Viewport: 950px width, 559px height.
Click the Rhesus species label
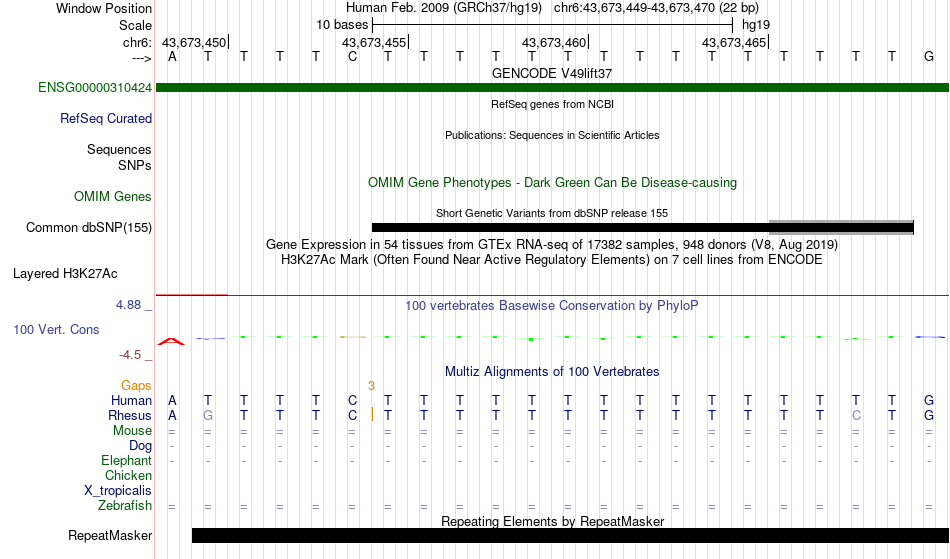click(x=130, y=416)
